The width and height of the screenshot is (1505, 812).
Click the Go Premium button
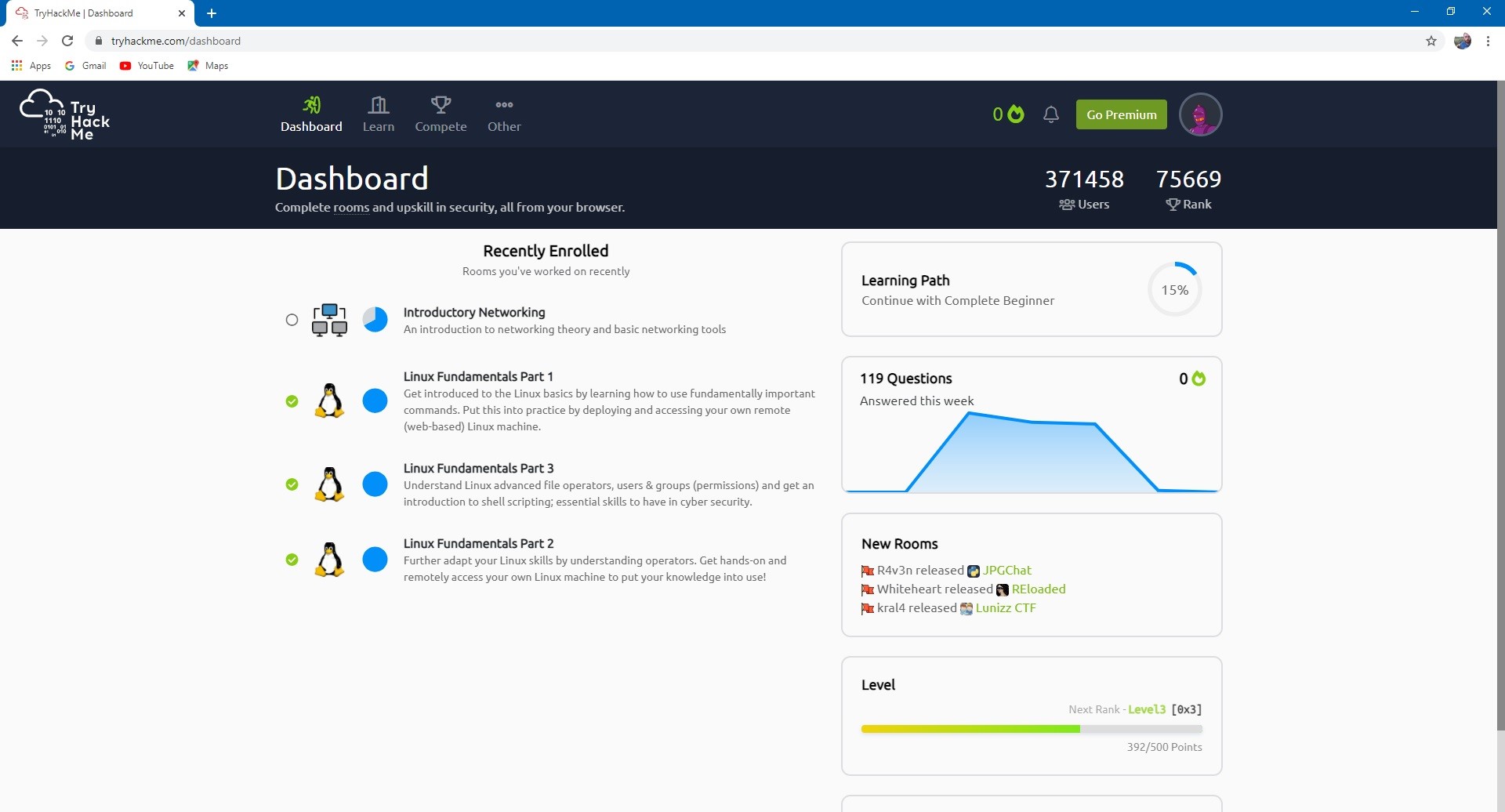(x=1121, y=114)
